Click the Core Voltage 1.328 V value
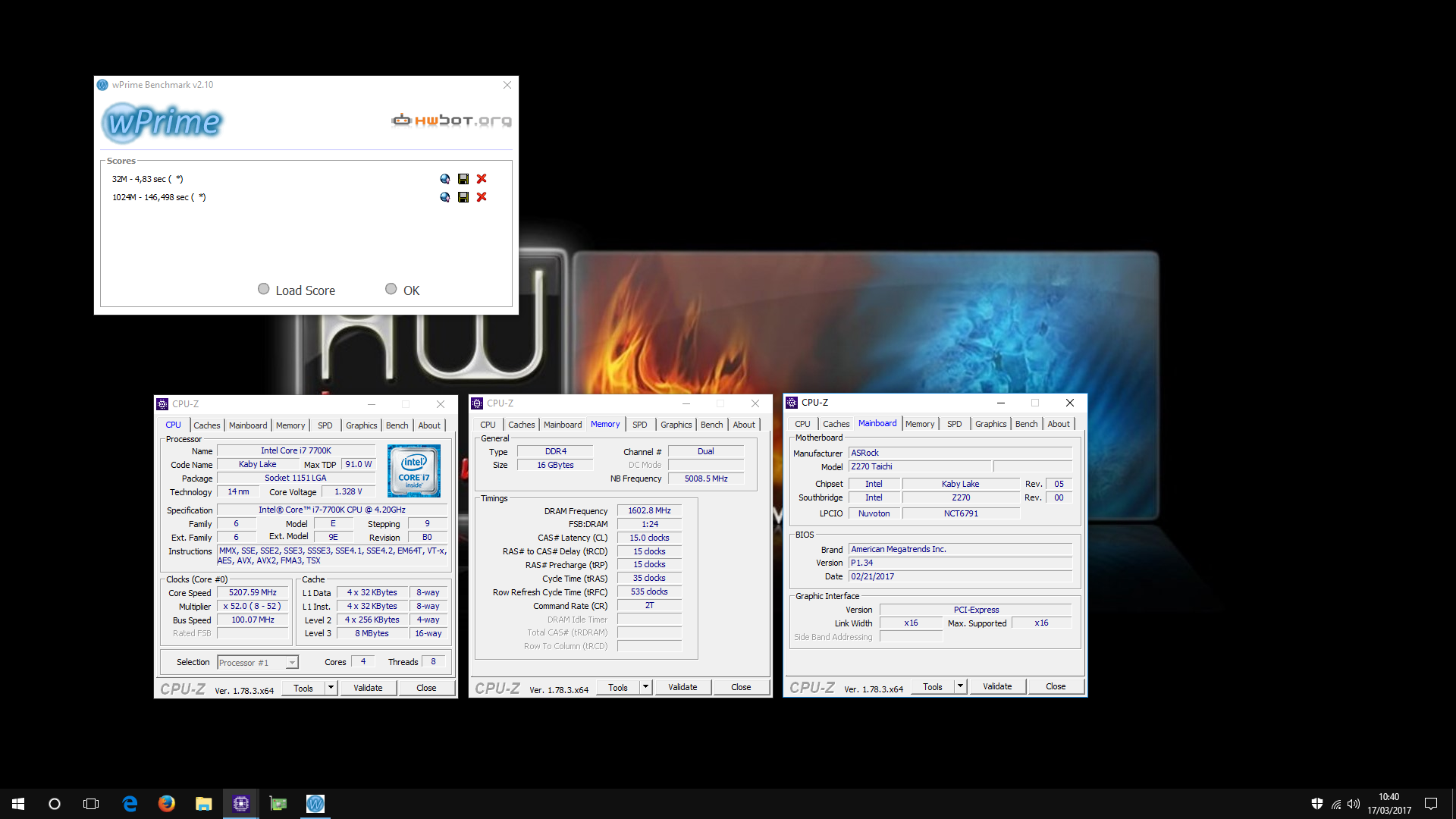This screenshot has height=819, width=1456. pos(349,492)
